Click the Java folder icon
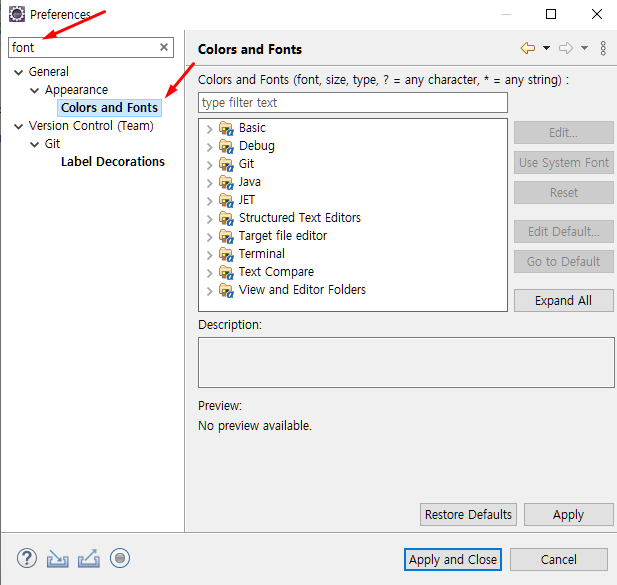The image size is (617, 585). [x=226, y=182]
